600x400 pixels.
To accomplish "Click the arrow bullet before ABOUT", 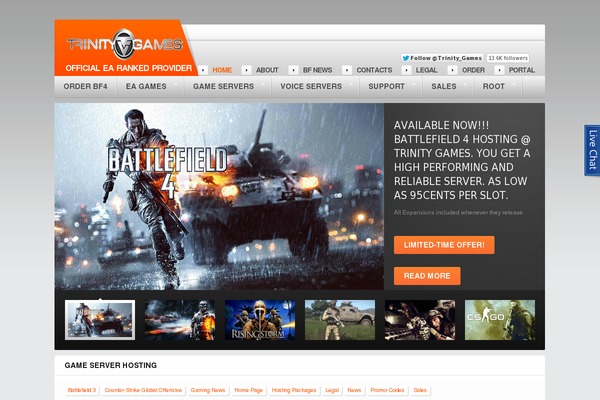I will point(247,70).
